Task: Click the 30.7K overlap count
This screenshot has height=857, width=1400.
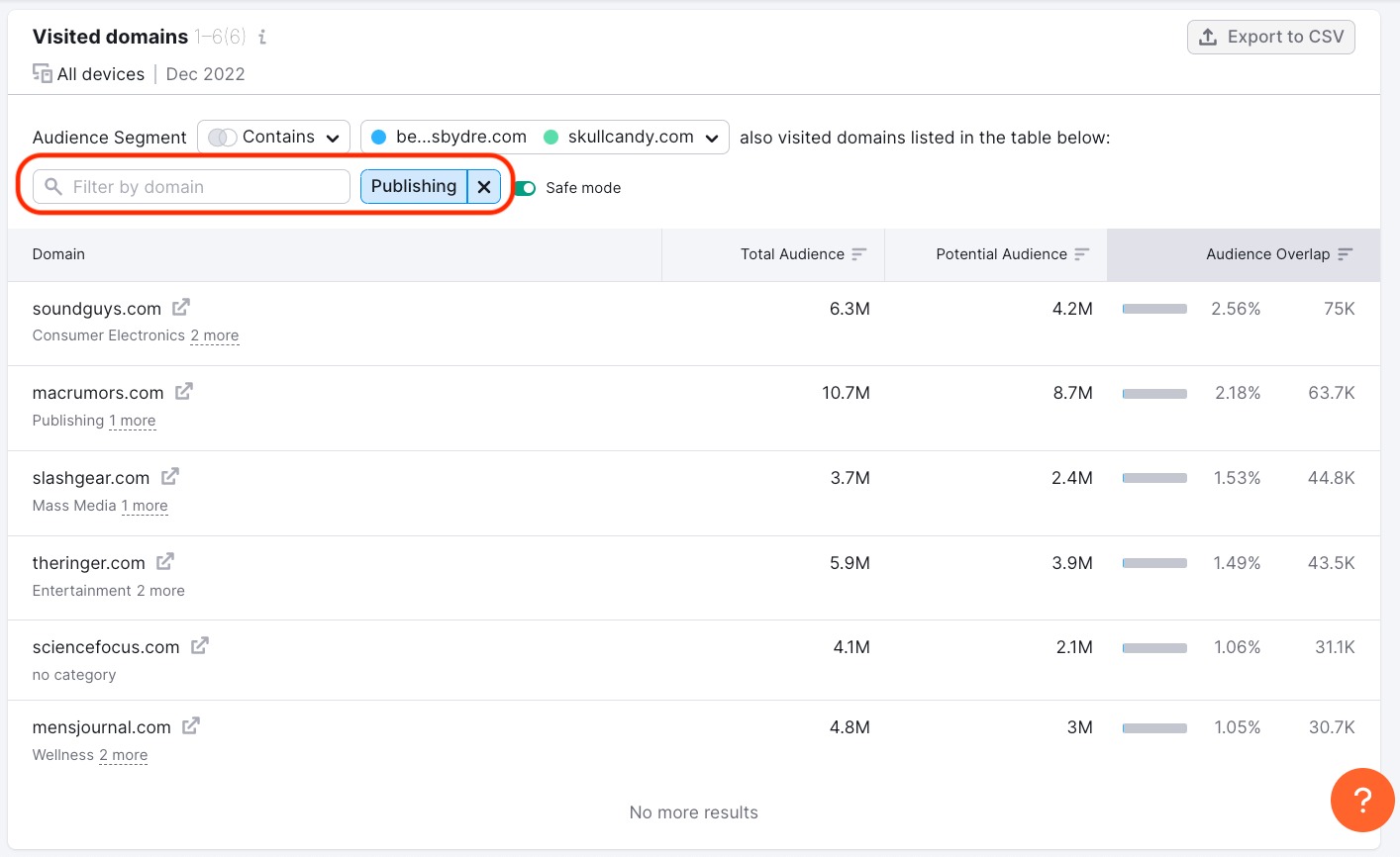Action: 1332,727
